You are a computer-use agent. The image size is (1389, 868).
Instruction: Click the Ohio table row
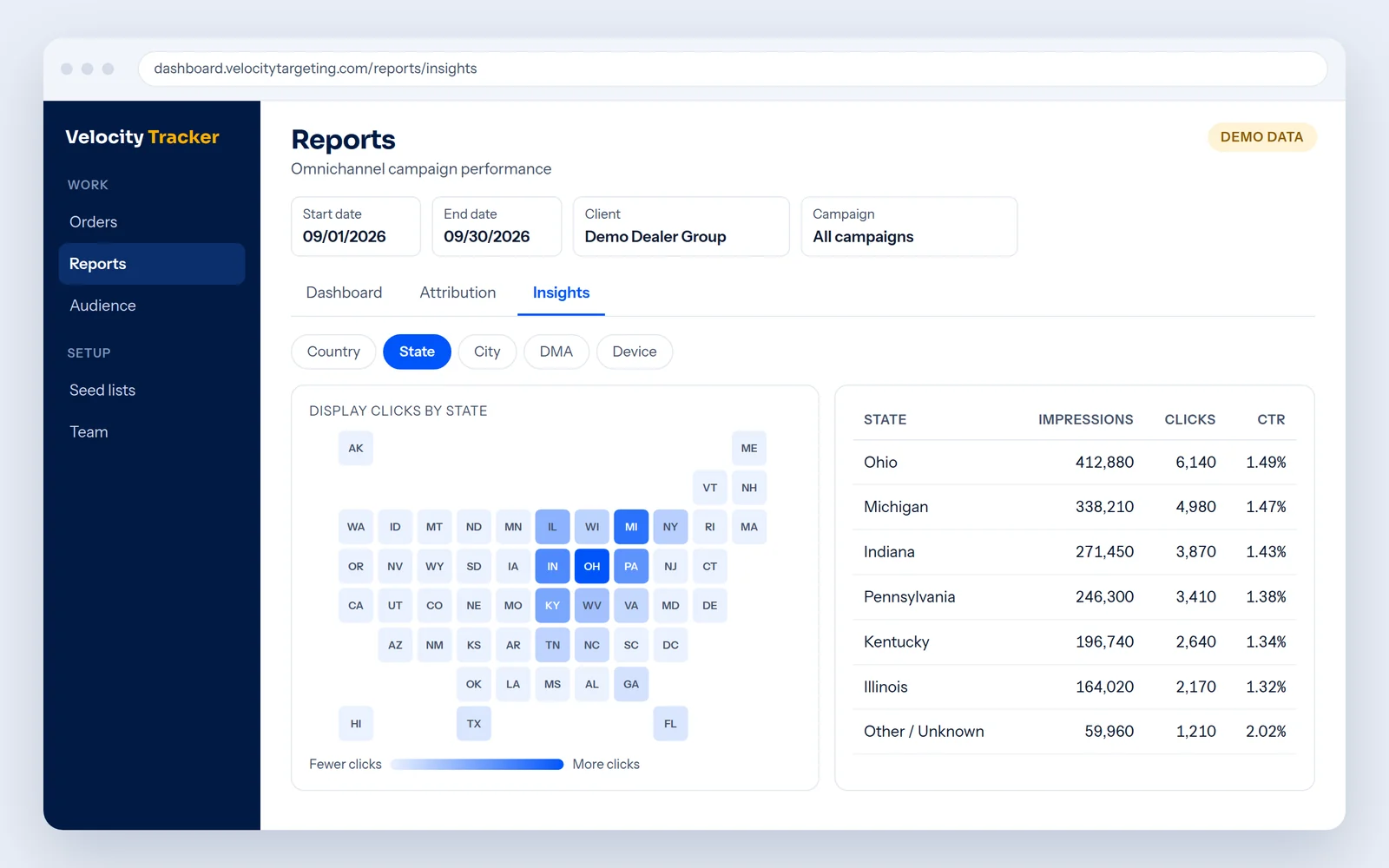pyautogui.click(x=1075, y=463)
